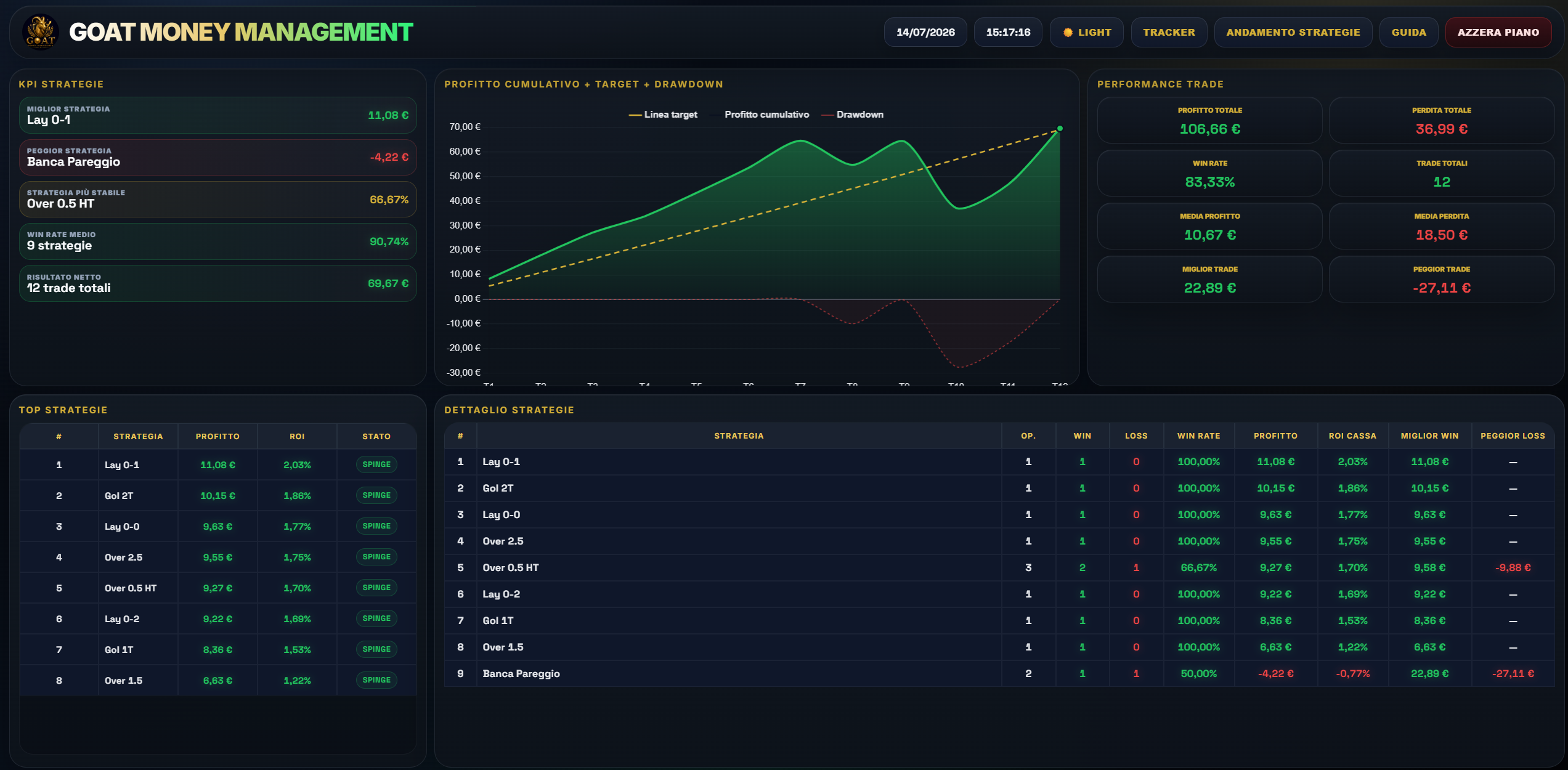Select the Miglior Strategia Lay 0-1 card

pos(218,115)
